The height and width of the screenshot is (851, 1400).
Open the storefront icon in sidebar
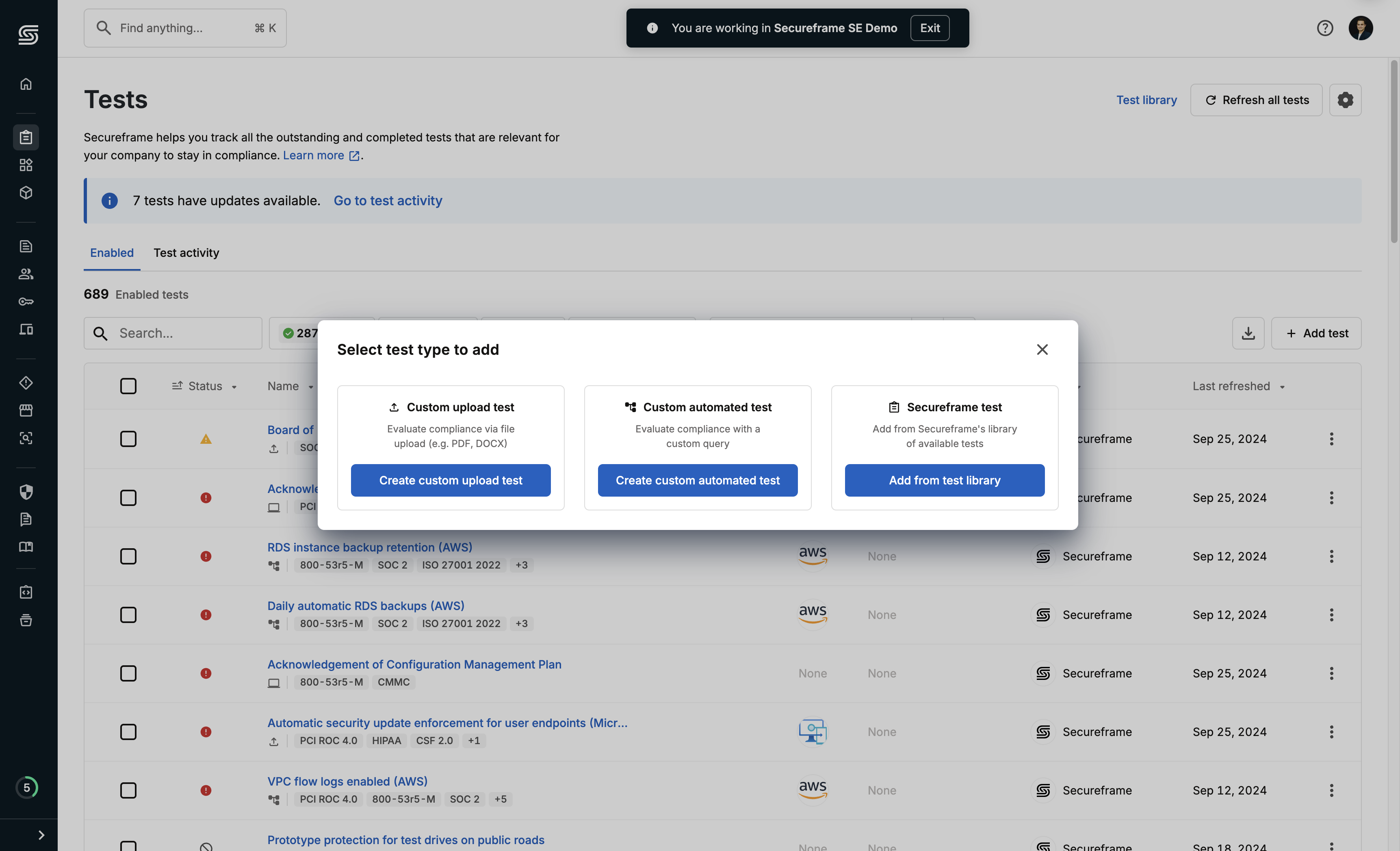coord(26,410)
